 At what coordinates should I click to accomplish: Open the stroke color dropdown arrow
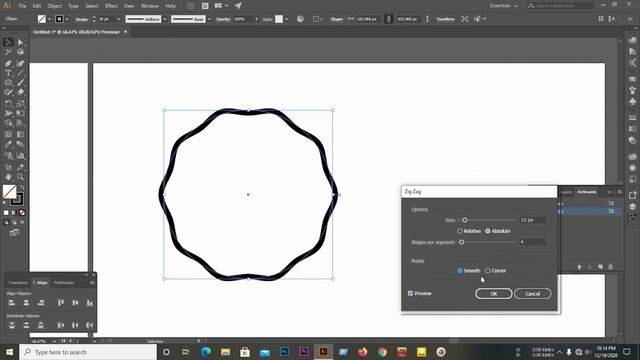[67, 19]
